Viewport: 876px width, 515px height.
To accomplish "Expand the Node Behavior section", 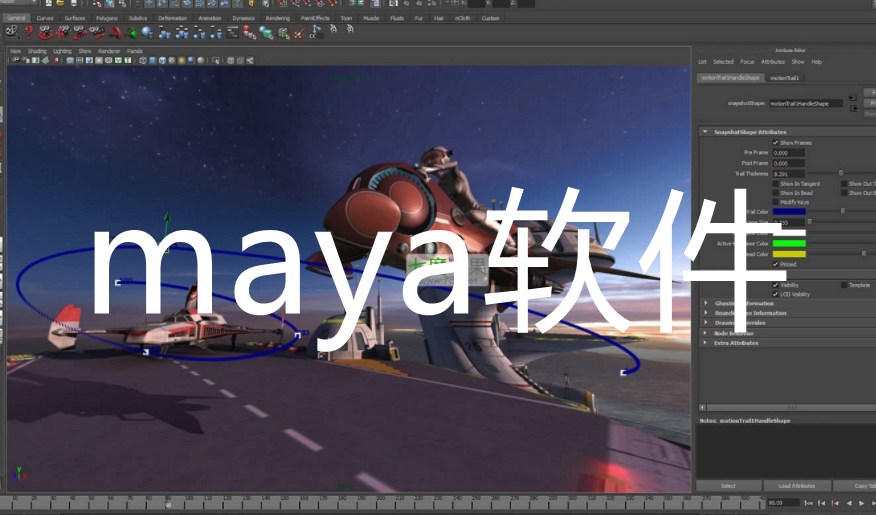I will point(706,333).
